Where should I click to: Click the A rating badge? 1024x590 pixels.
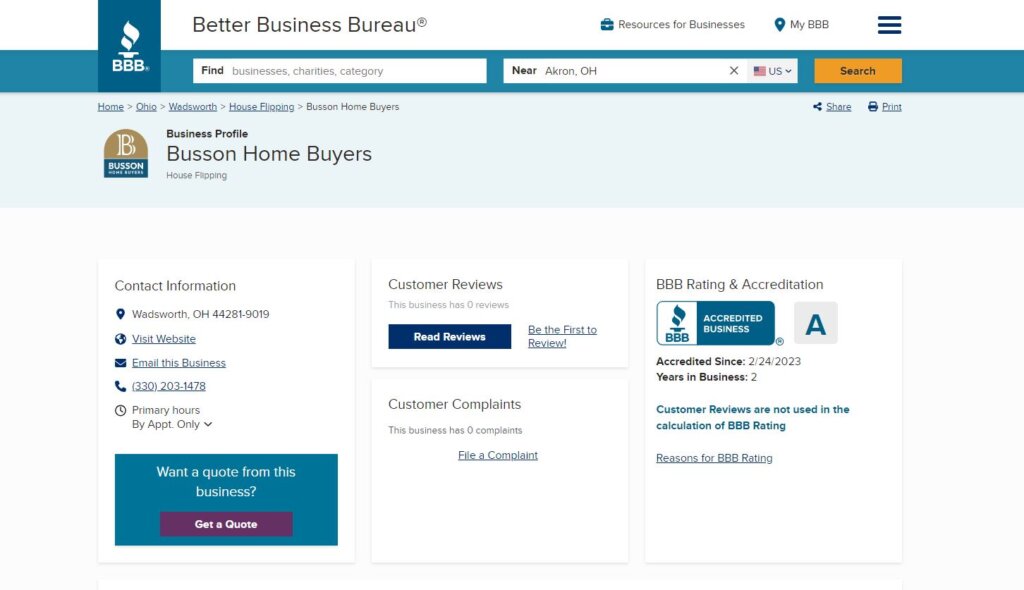coord(816,323)
